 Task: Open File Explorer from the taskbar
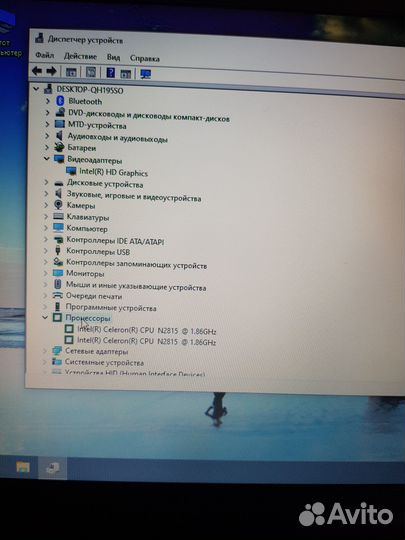pos(23,467)
